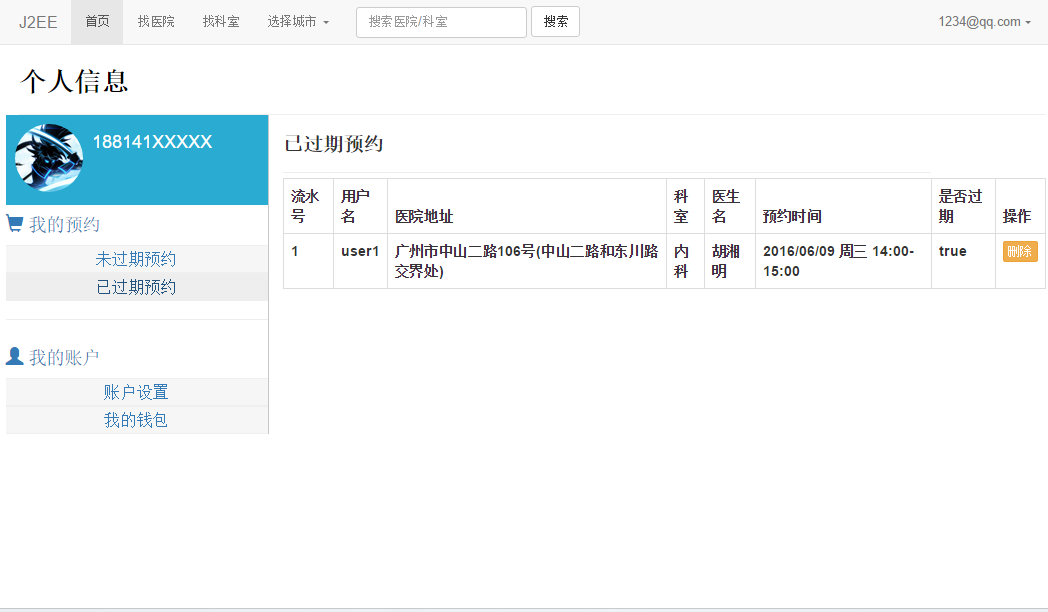
Task: Click the 医院地址 column header
Action: click(527, 206)
